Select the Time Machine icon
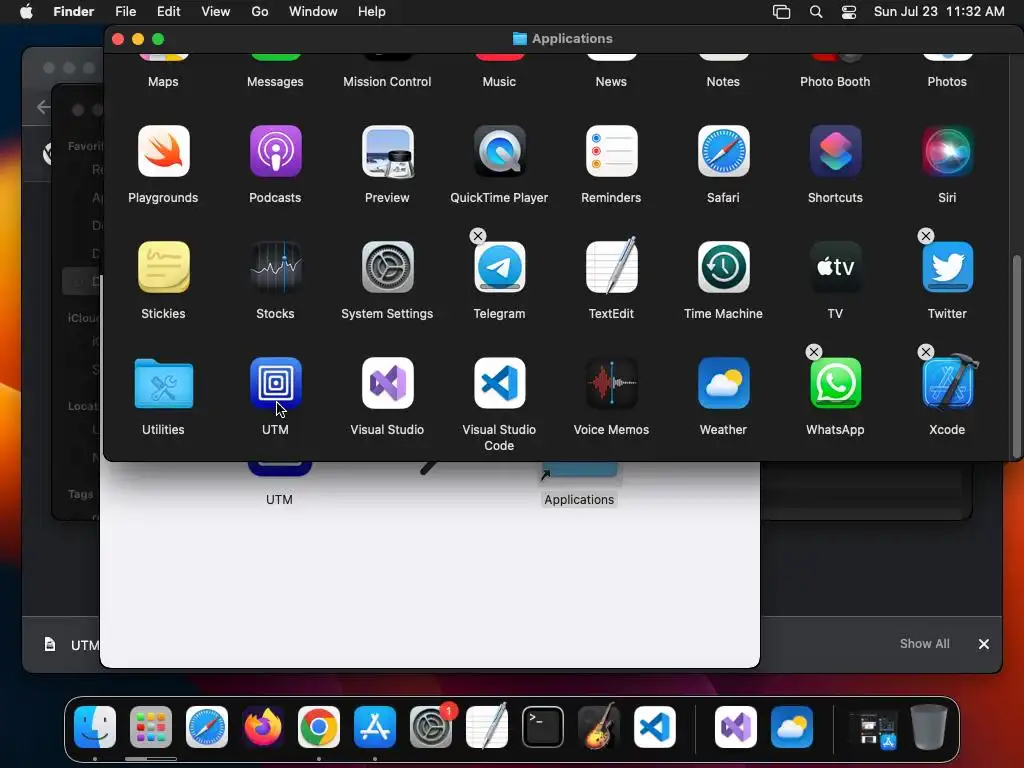The width and height of the screenshot is (1024, 768). tap(724, 267)
